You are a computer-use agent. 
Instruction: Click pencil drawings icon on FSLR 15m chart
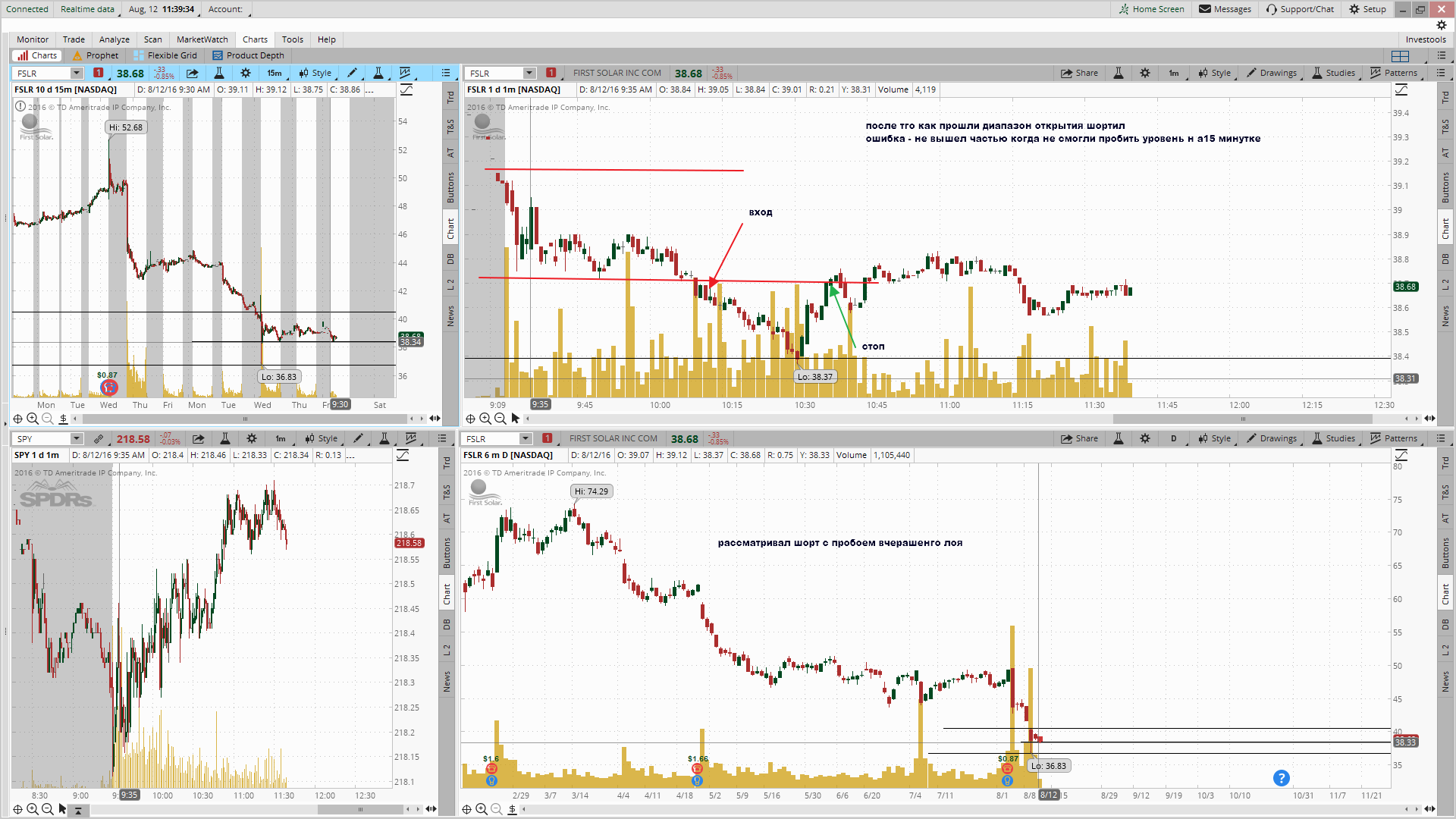pyautogui.click(x=352, y=74)
